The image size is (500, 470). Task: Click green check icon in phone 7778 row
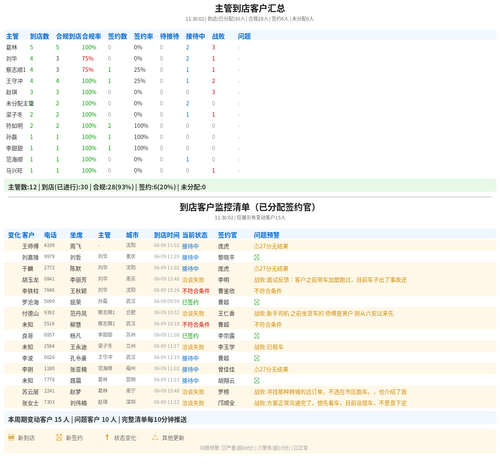pos(257,380)
